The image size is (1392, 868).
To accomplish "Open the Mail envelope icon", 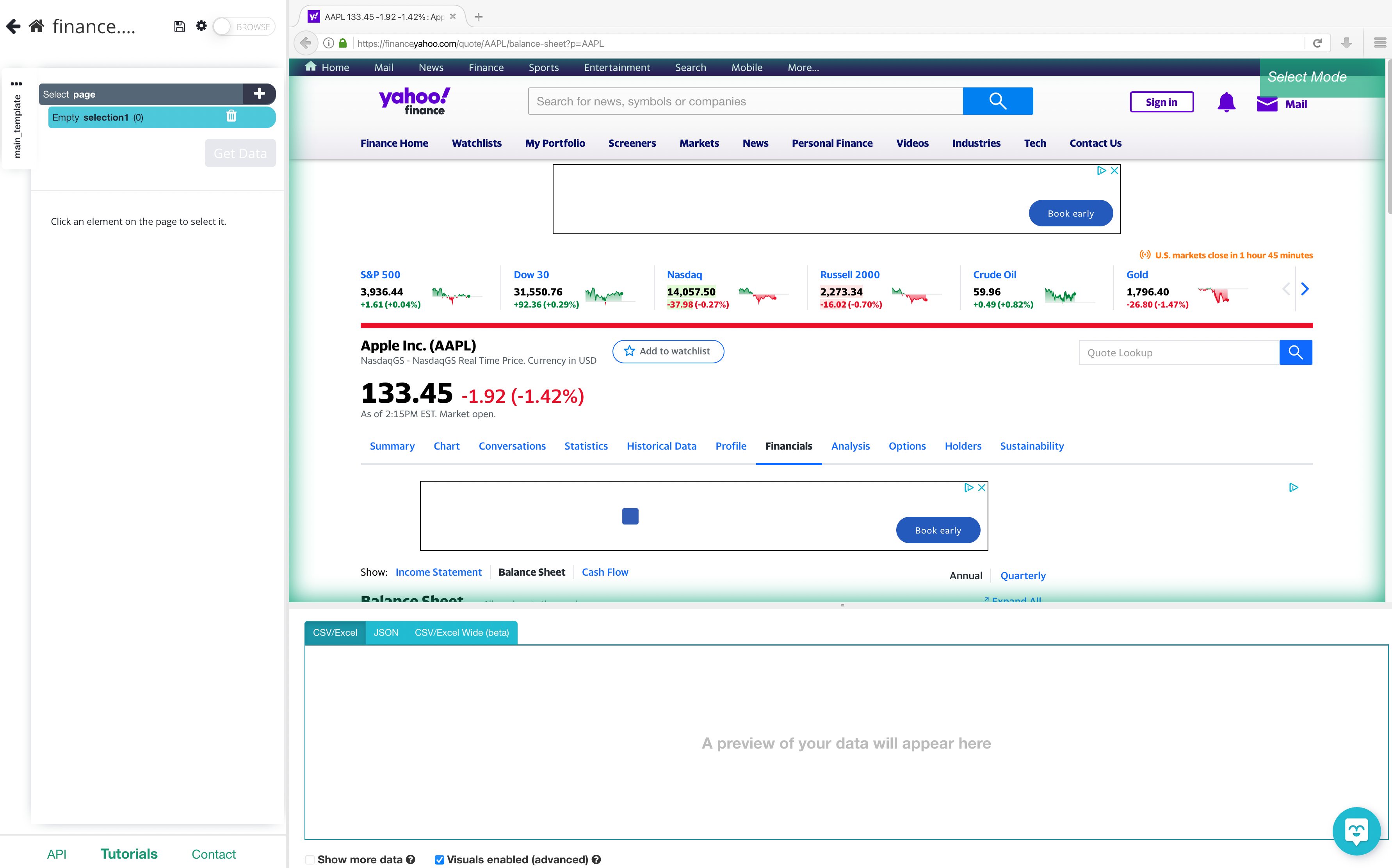I will (1266, 104).
